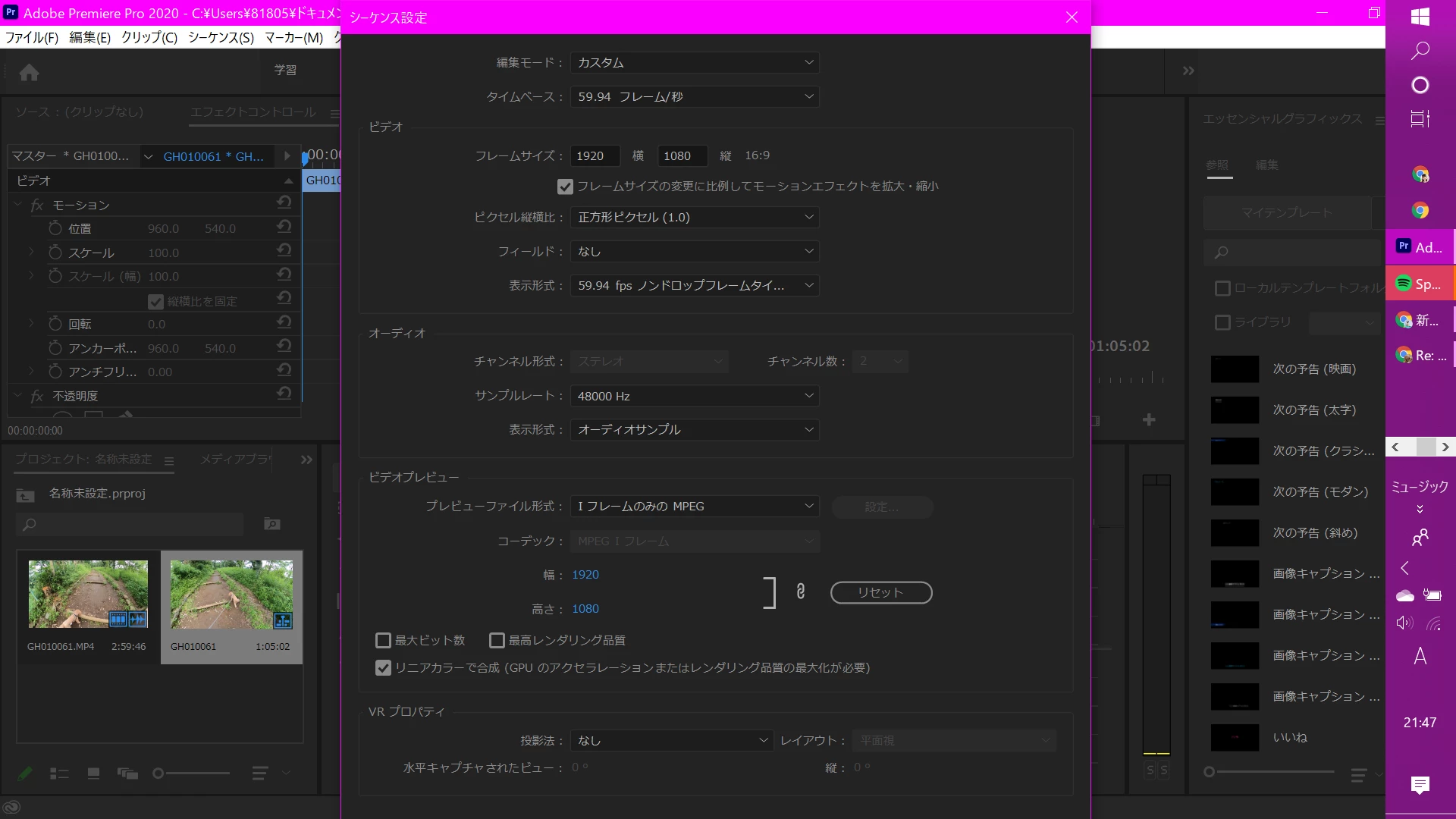Reset the Position parameter with its reset arrow

pyautogui.click(x=284, y=227)
